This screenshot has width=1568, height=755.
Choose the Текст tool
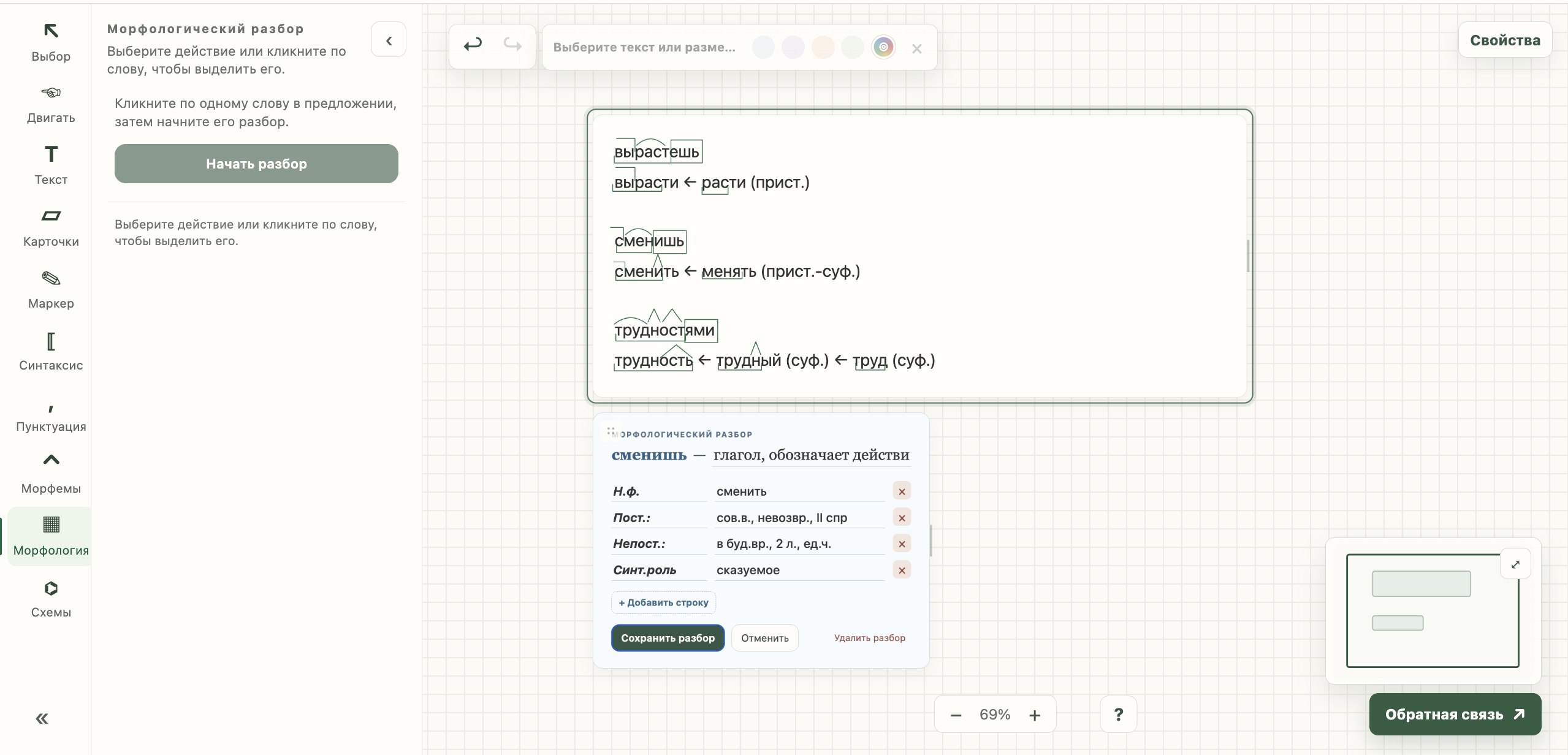click(51, 165)
